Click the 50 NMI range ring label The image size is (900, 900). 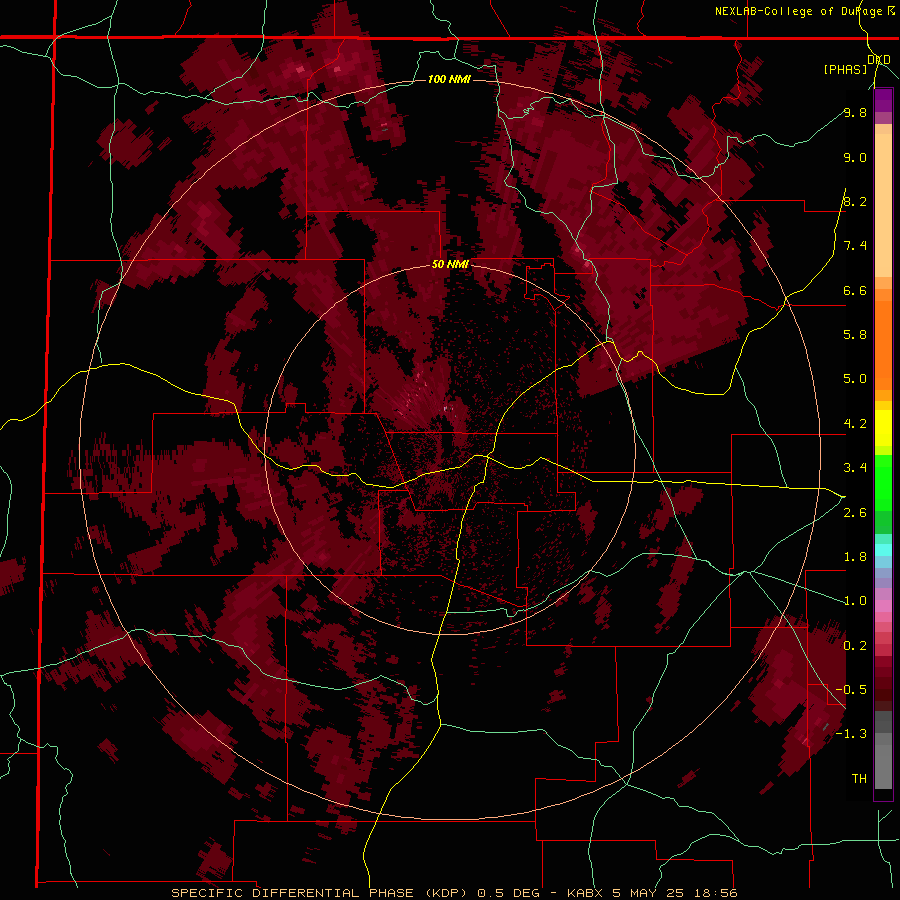pyautogui.click(x=450, y=264)
